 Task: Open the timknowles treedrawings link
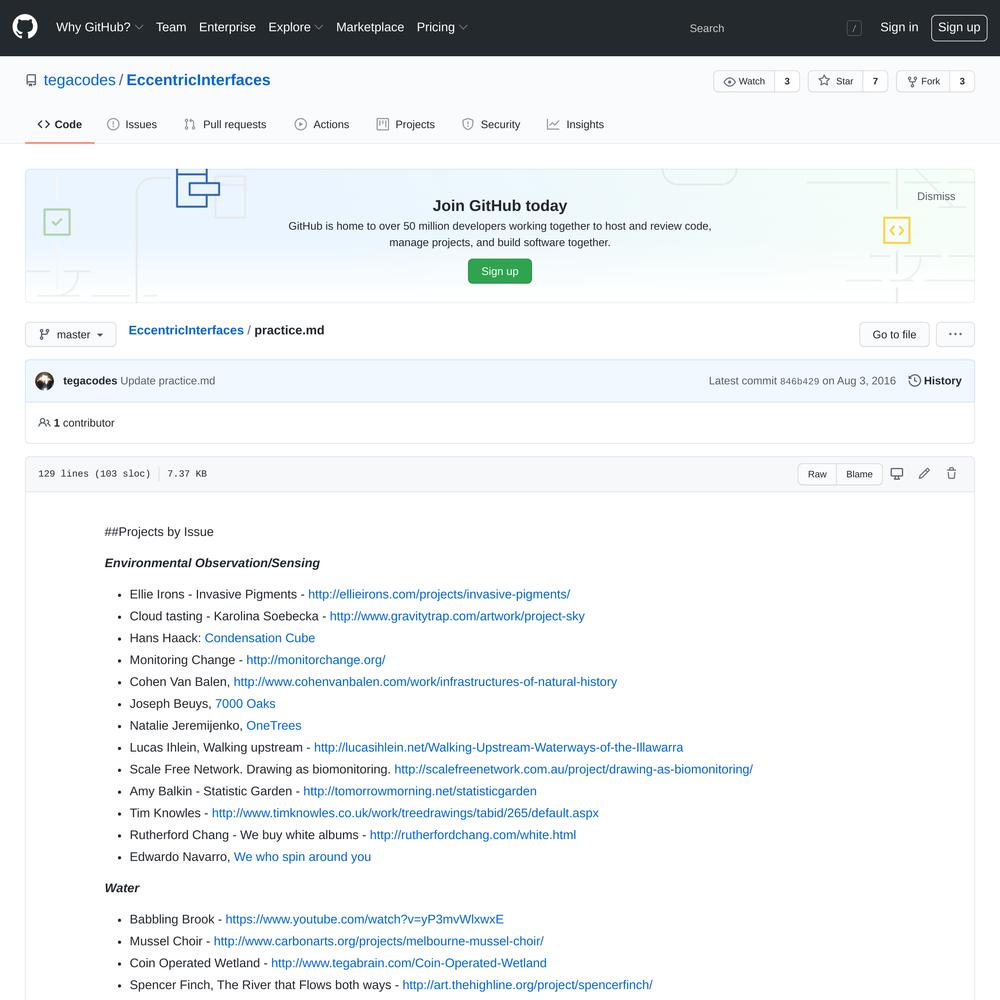tap(405, 813)
